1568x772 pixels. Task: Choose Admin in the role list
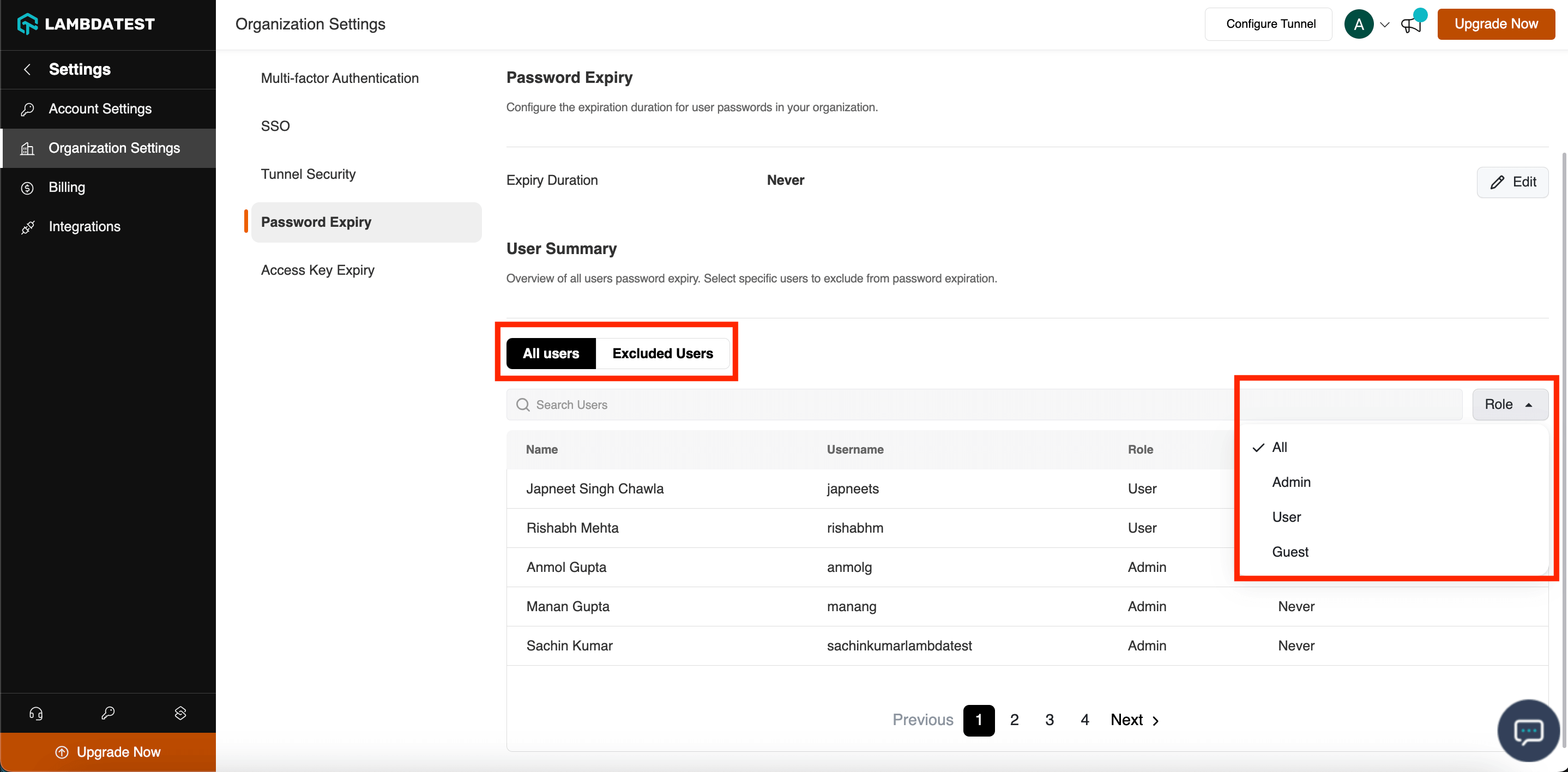(x=1290, y=481)
